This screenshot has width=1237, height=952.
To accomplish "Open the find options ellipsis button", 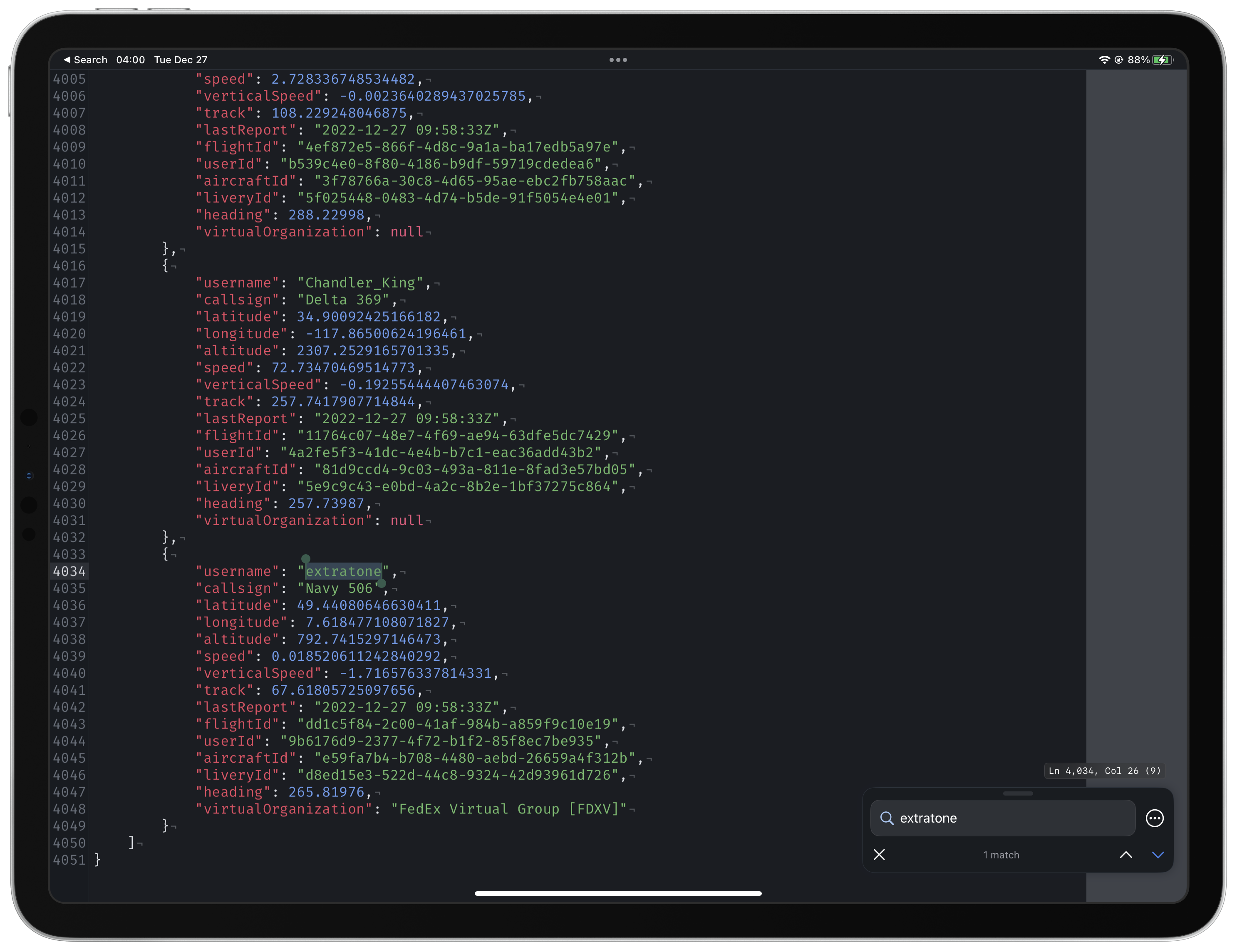I will (1154, 818).
